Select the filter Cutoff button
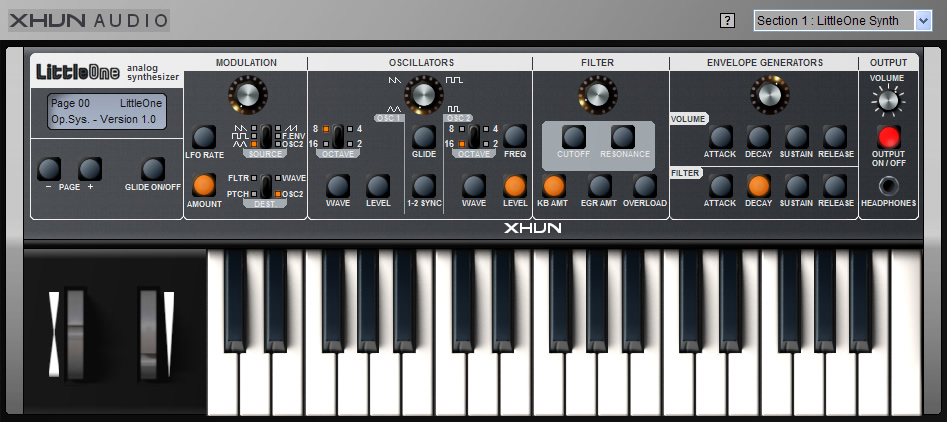947x422 pixels. pyautogui.click(x=574, y=138)
